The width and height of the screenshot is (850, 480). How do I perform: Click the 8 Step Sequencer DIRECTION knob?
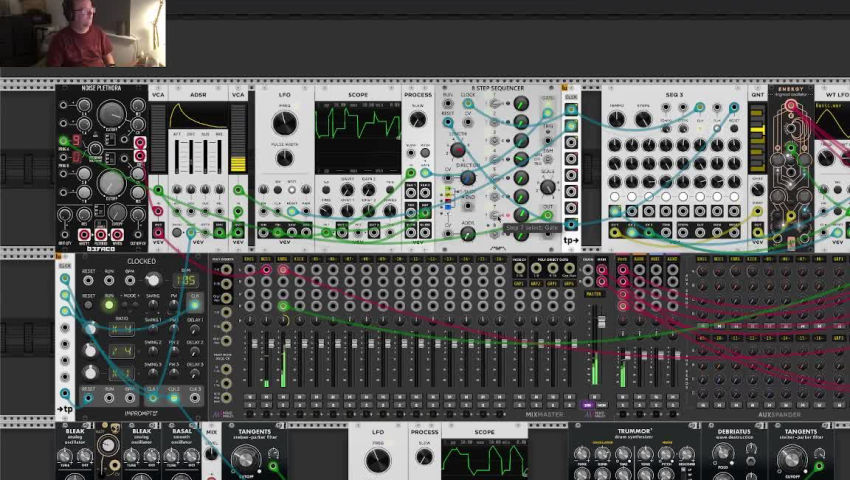[x=467, y=177]
